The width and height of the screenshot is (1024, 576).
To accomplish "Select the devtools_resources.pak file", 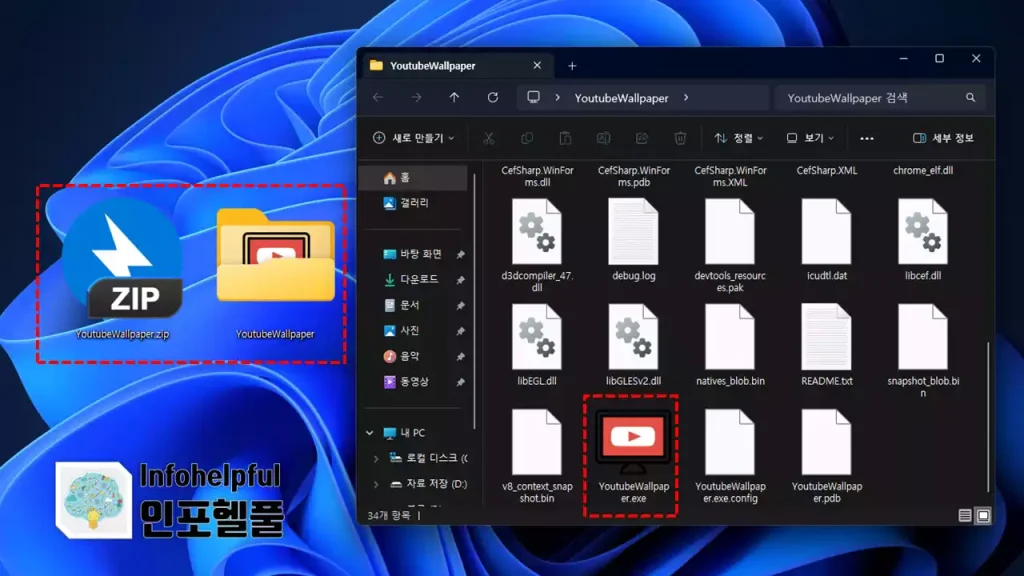I will coord(730,245).
